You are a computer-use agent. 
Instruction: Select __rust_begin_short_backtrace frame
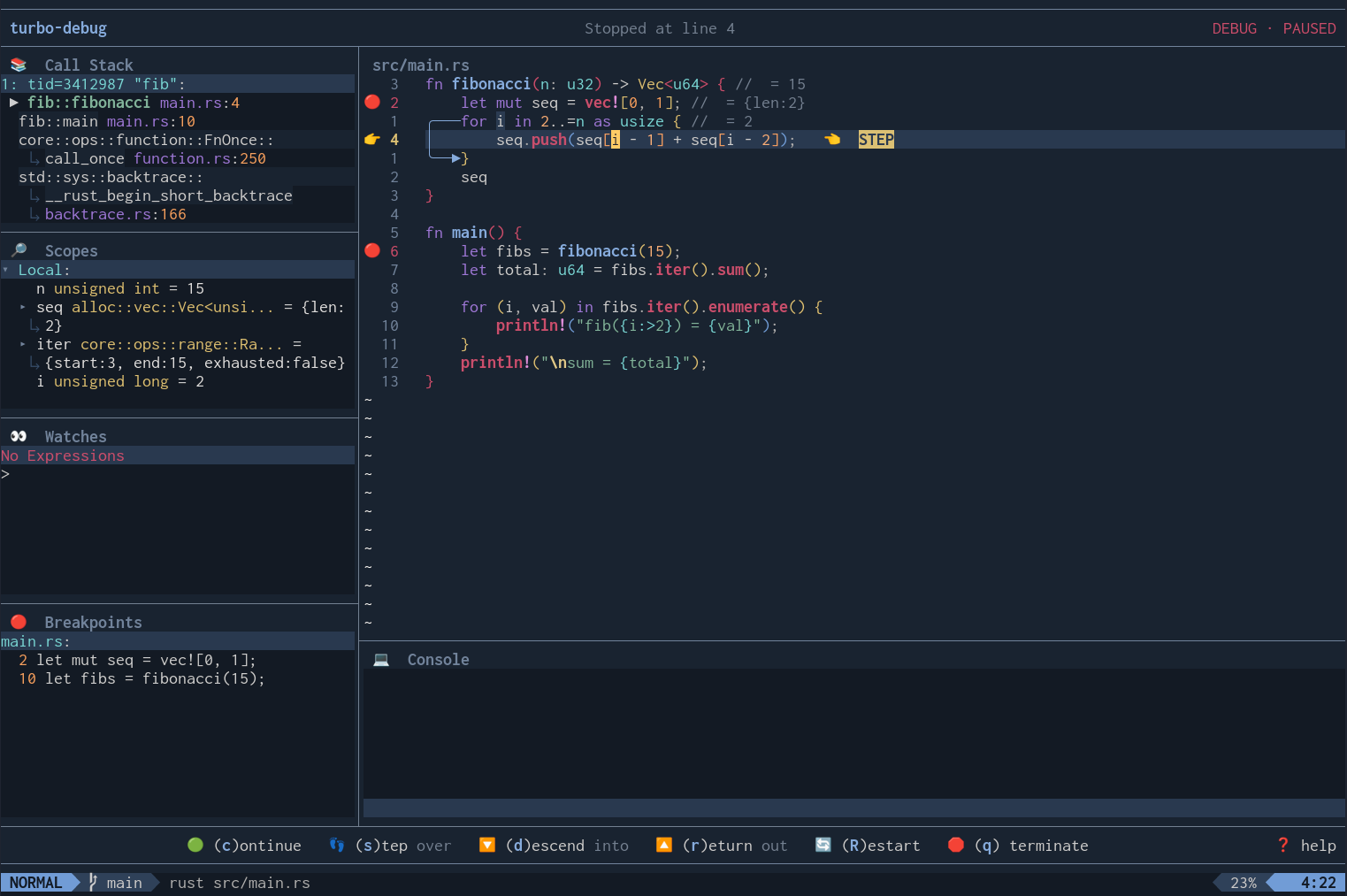point(169,195)
